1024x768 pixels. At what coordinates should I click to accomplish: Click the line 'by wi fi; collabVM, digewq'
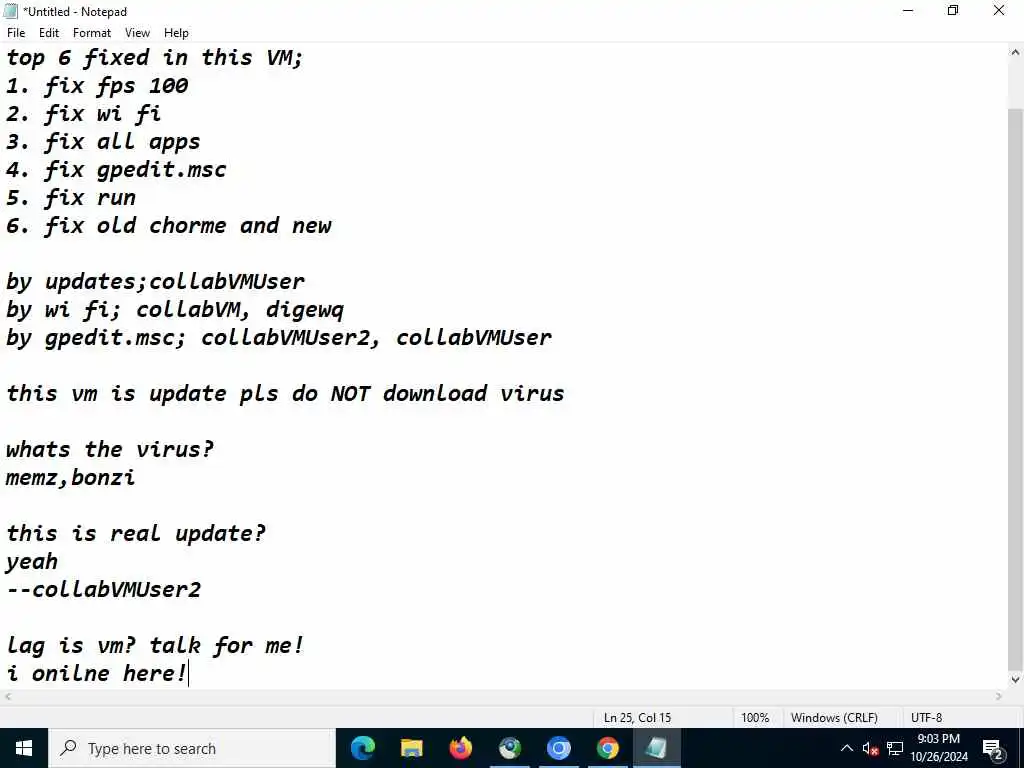coord(175,310)
